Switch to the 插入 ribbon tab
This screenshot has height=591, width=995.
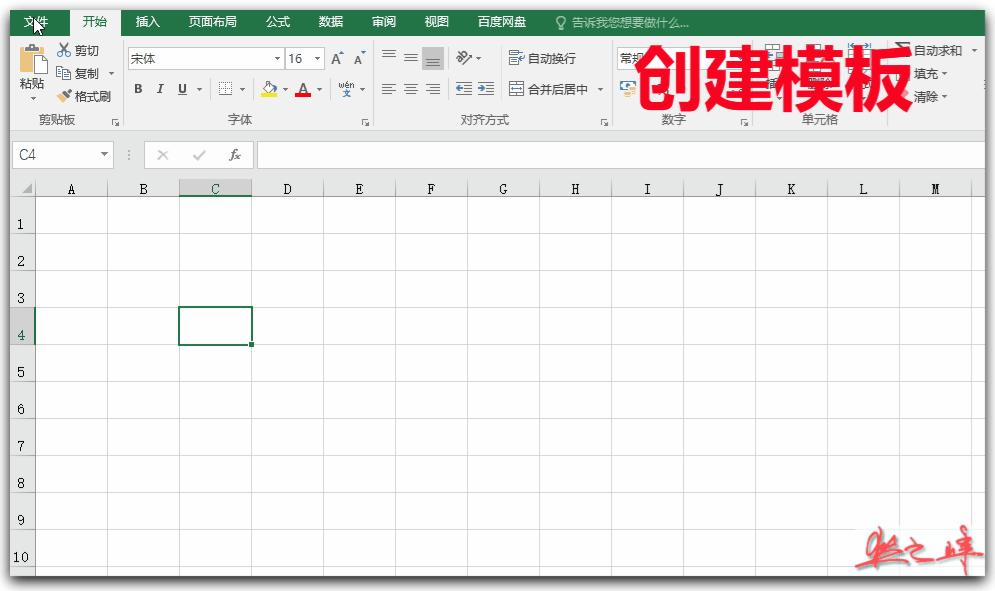pos(146,21)
